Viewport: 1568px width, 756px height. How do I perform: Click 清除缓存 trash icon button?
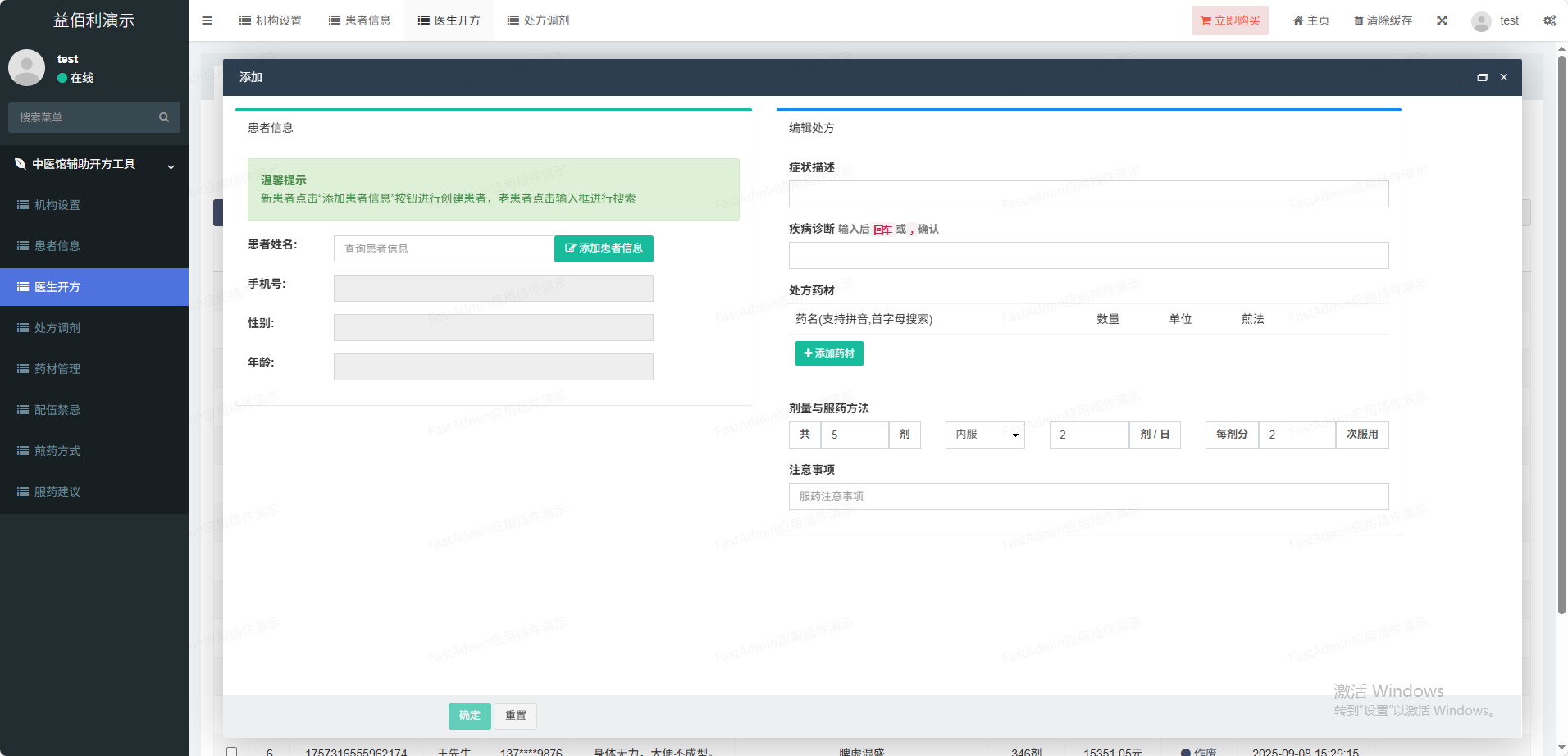[x=1383, y=20]
